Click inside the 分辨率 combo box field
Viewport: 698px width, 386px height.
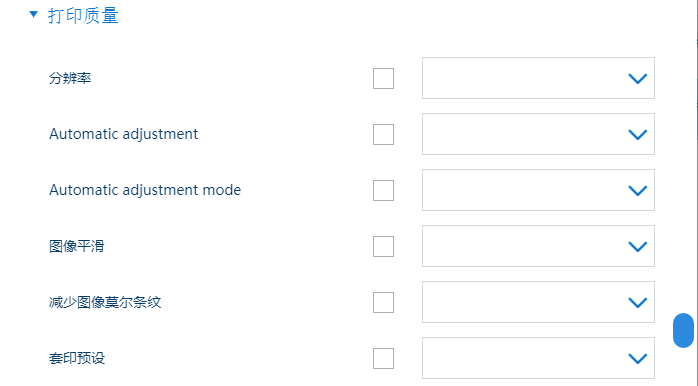coord(538,78)
